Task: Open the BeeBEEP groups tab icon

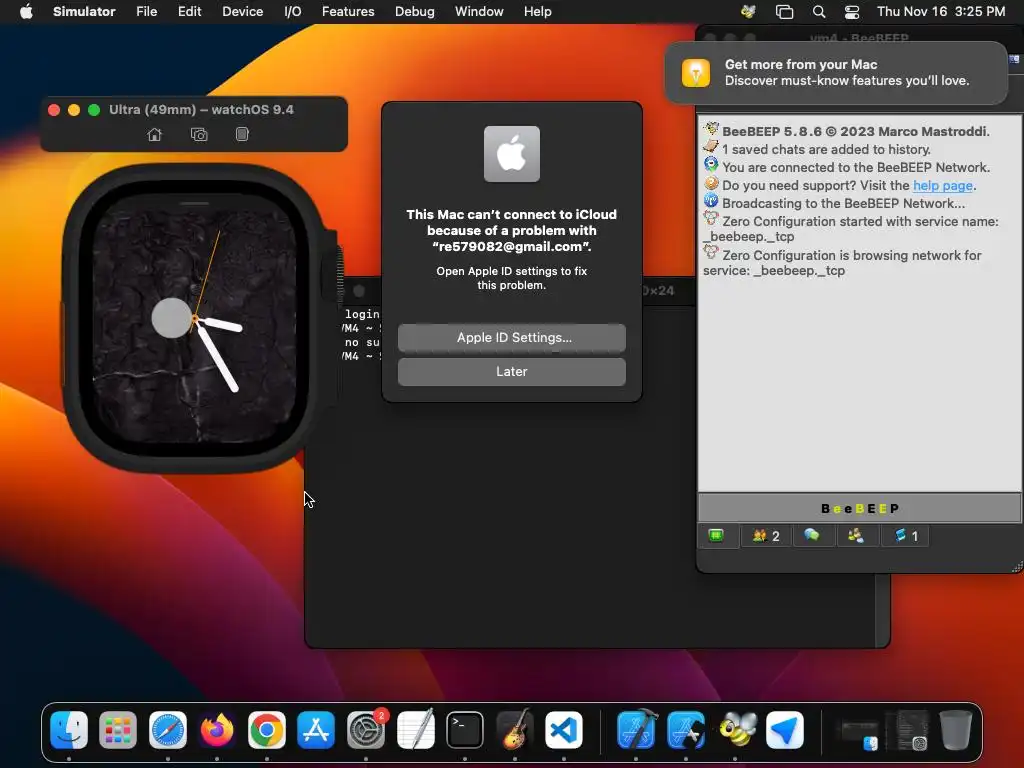Action: (x=856, y=536)
